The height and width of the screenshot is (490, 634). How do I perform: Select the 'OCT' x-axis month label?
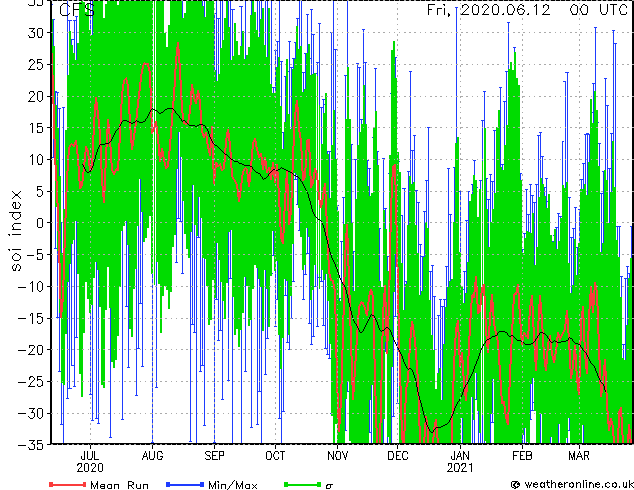point(275,456)
